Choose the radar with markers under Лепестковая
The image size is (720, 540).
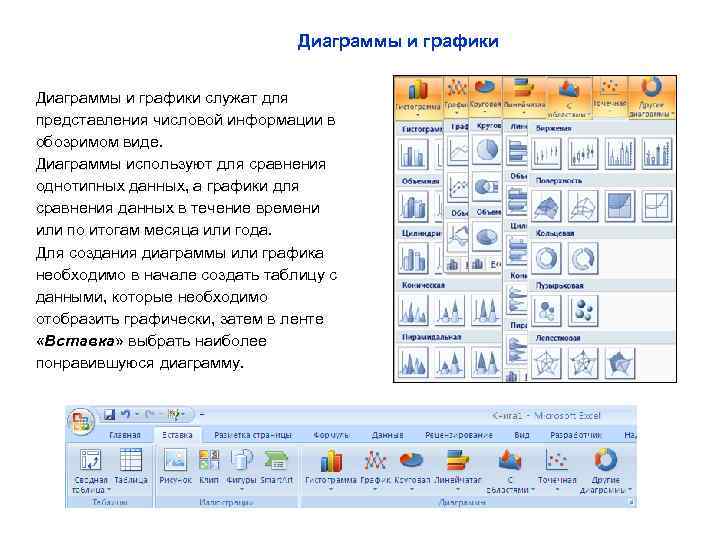point(583,363)
